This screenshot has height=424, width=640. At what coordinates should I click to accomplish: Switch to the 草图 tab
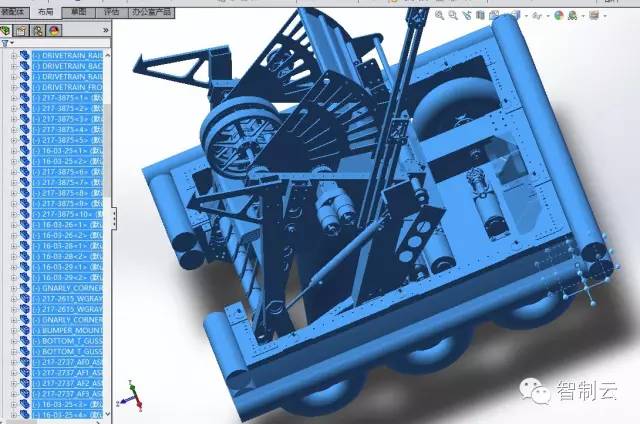pos(78,12)
